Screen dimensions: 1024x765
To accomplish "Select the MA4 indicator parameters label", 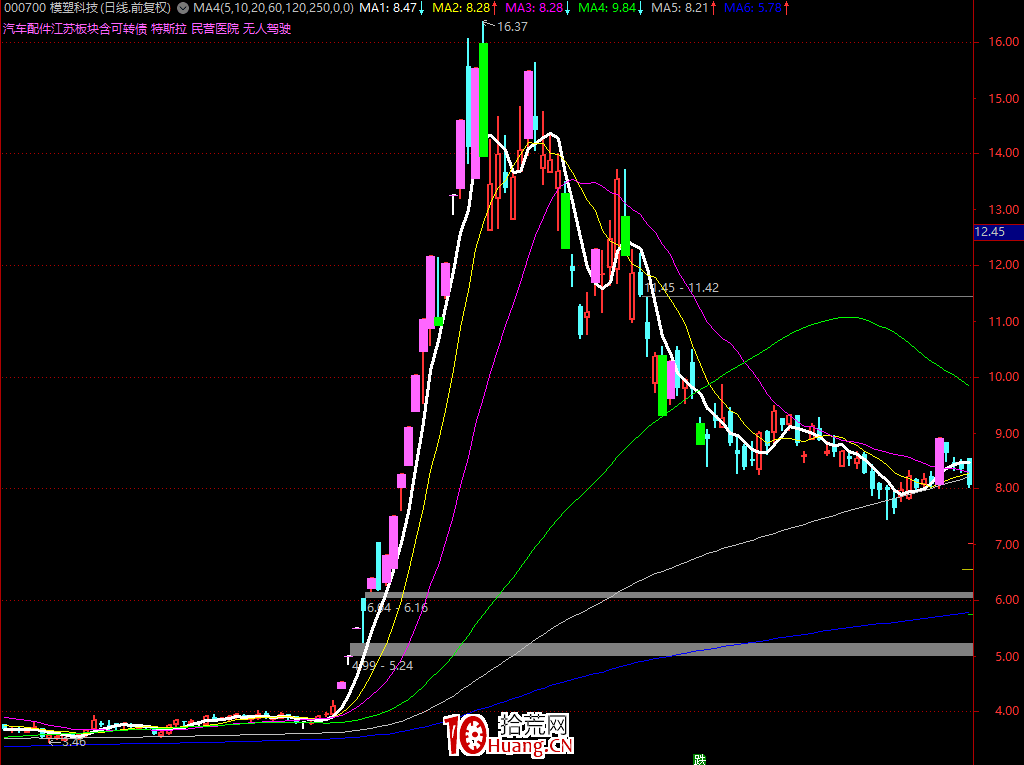I will pyautogui.click(x=272, y=8).
